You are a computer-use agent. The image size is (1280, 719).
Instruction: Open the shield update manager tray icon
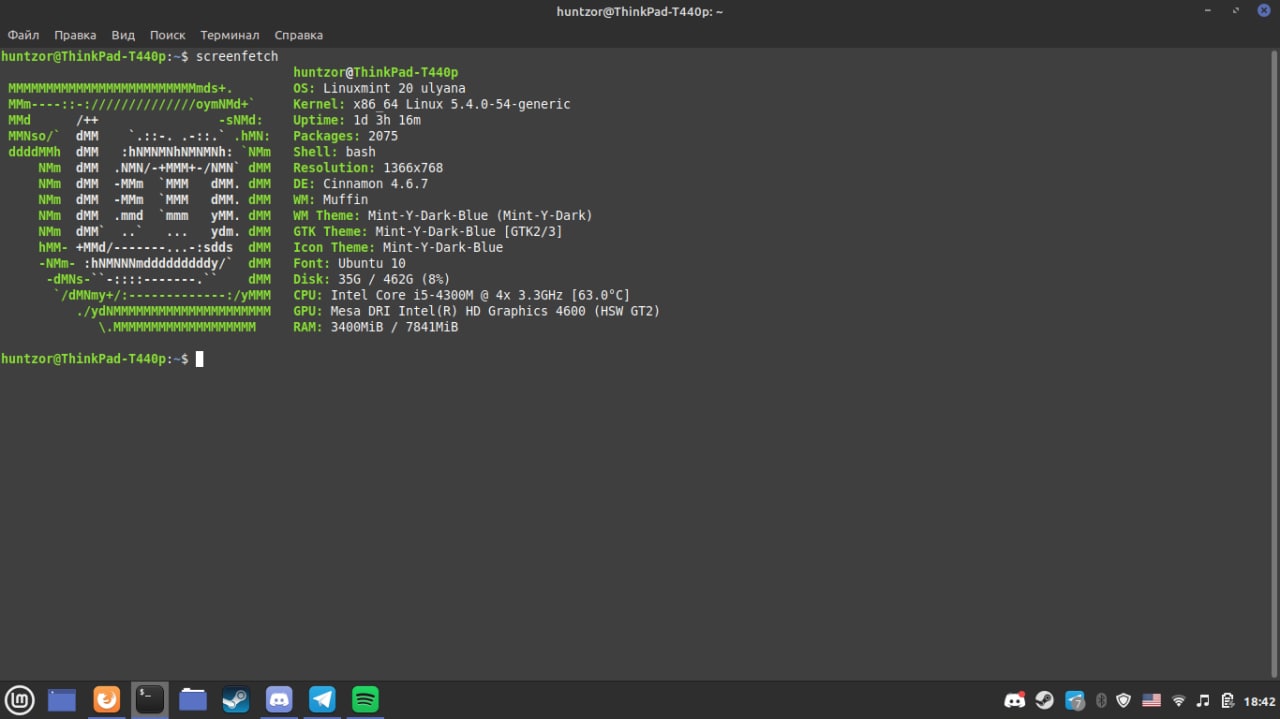1124,700
